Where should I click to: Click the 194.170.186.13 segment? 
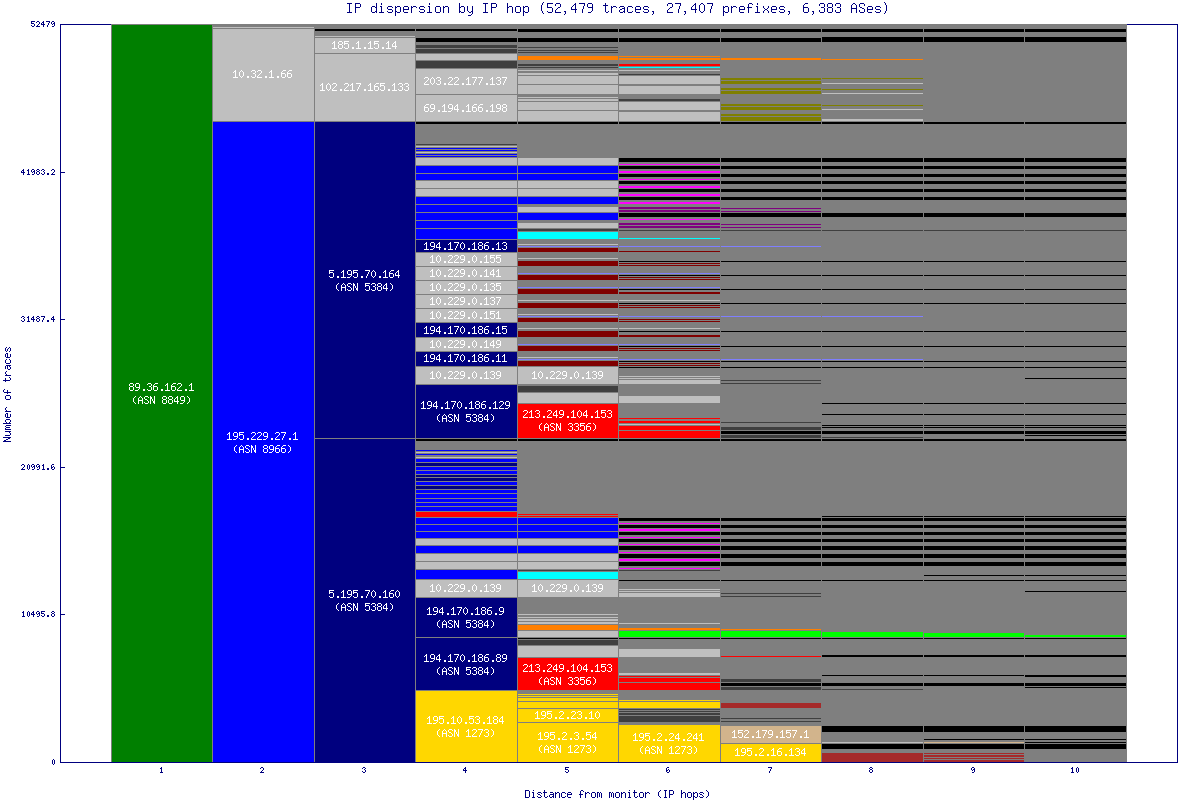tap(465, 246)
